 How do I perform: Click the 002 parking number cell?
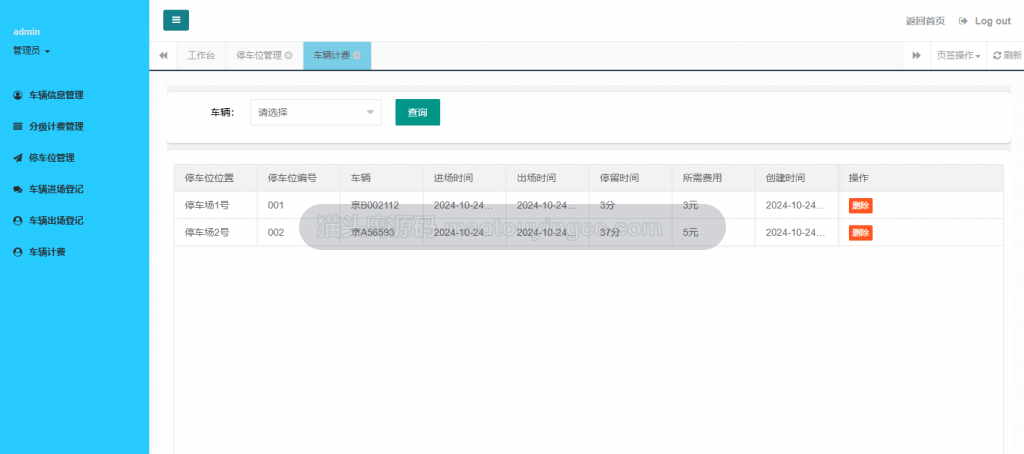tap(298, 233)
